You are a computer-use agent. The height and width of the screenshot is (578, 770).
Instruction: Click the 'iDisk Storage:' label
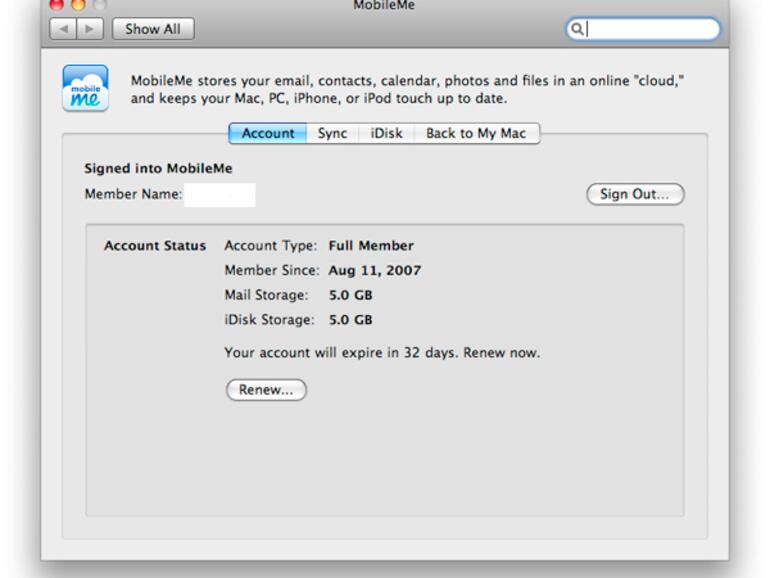click(269, 320)
